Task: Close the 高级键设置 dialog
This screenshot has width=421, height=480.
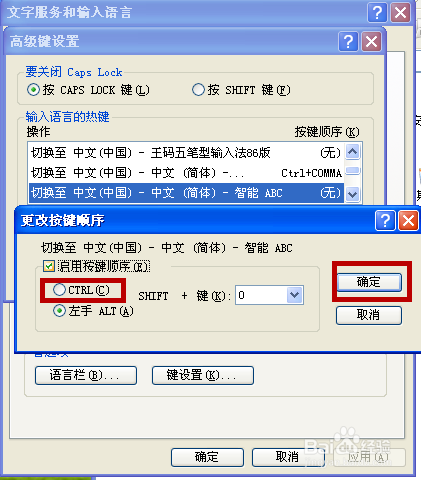Action: pos(371,42)
